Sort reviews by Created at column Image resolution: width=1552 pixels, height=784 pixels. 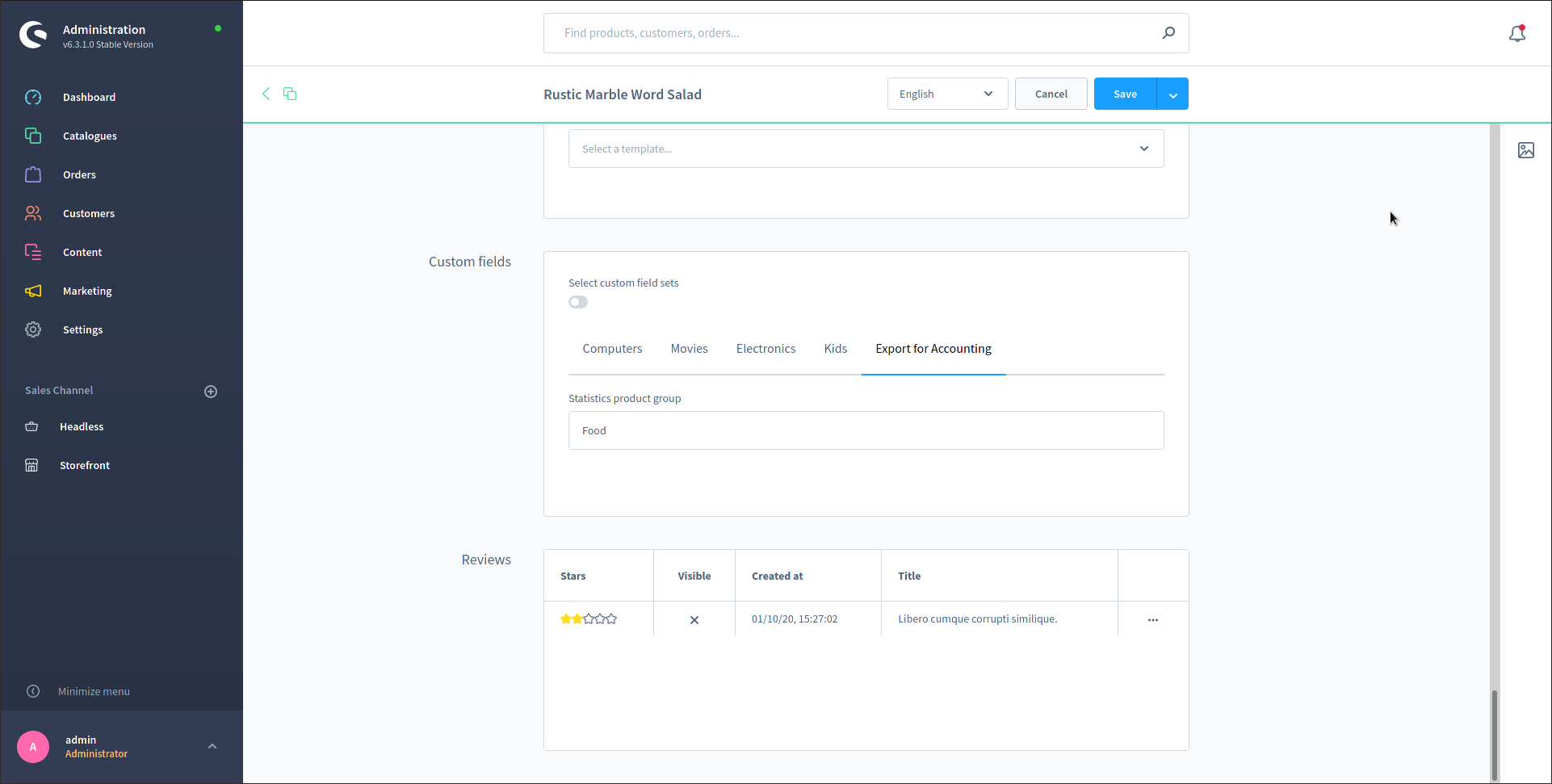808,576
